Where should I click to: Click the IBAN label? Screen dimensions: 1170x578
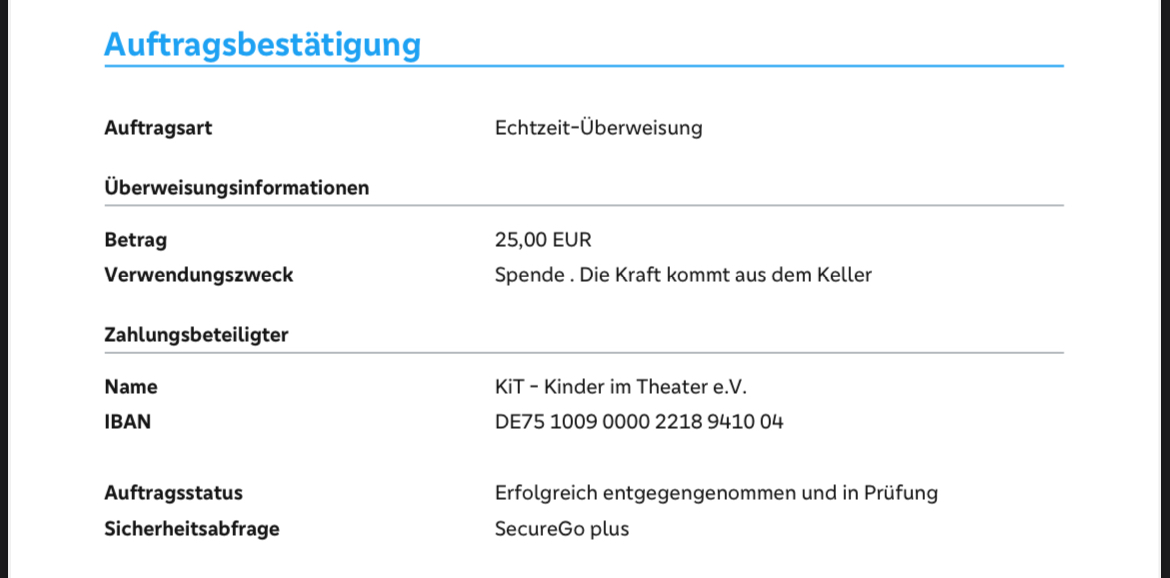click(x=128, y=422)
